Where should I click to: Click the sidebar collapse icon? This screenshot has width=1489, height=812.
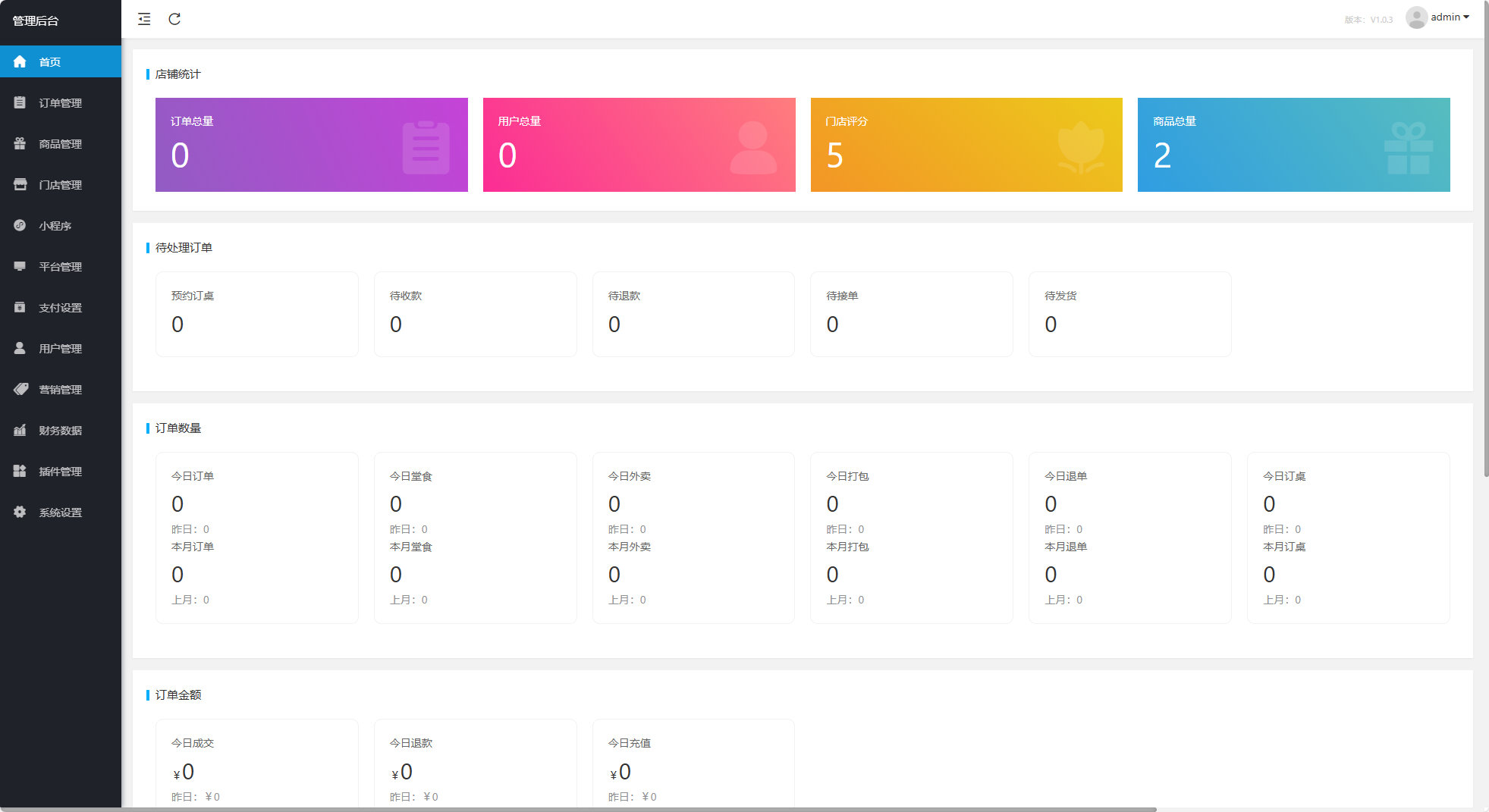tap(144, 19)
